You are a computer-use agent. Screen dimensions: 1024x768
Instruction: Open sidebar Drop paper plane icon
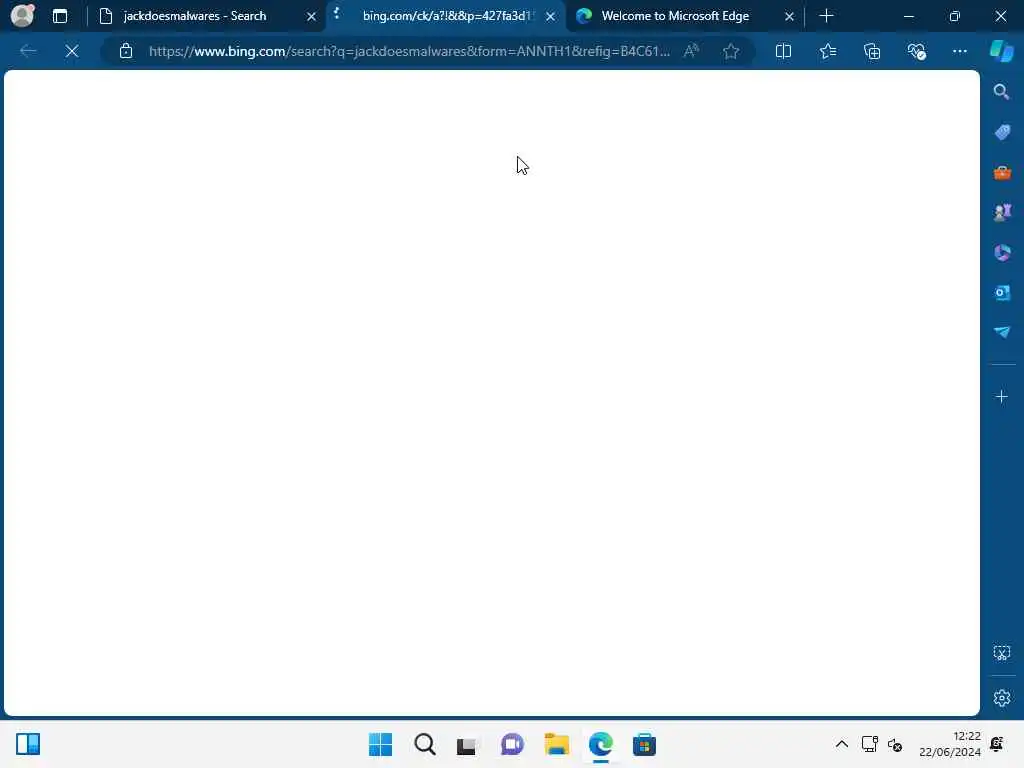[1002, 332]
